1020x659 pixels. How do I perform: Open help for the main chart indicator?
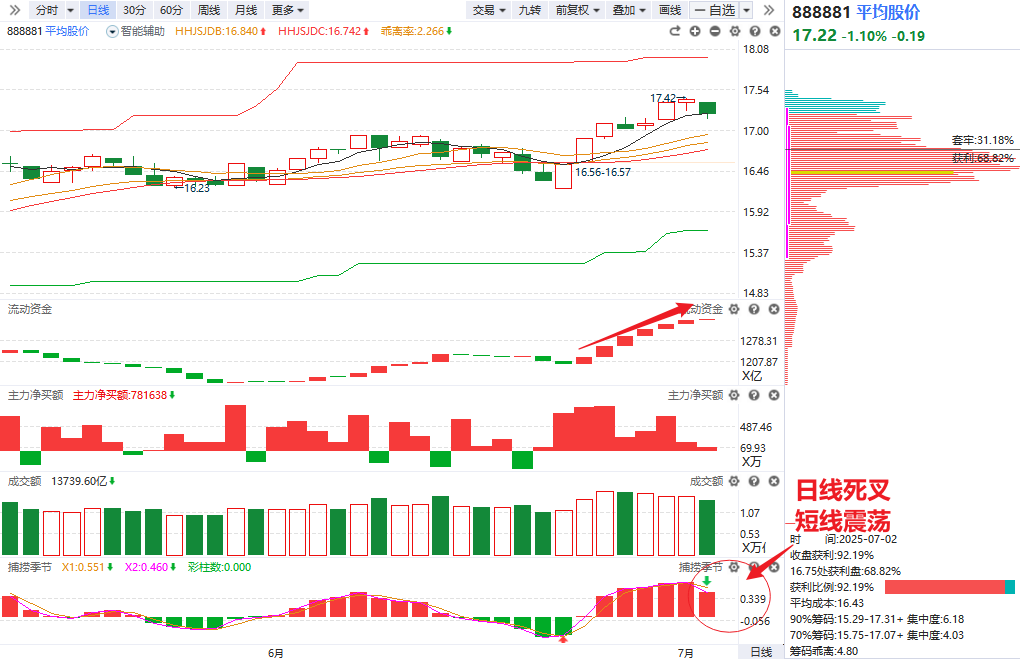[x=755, y=31]
